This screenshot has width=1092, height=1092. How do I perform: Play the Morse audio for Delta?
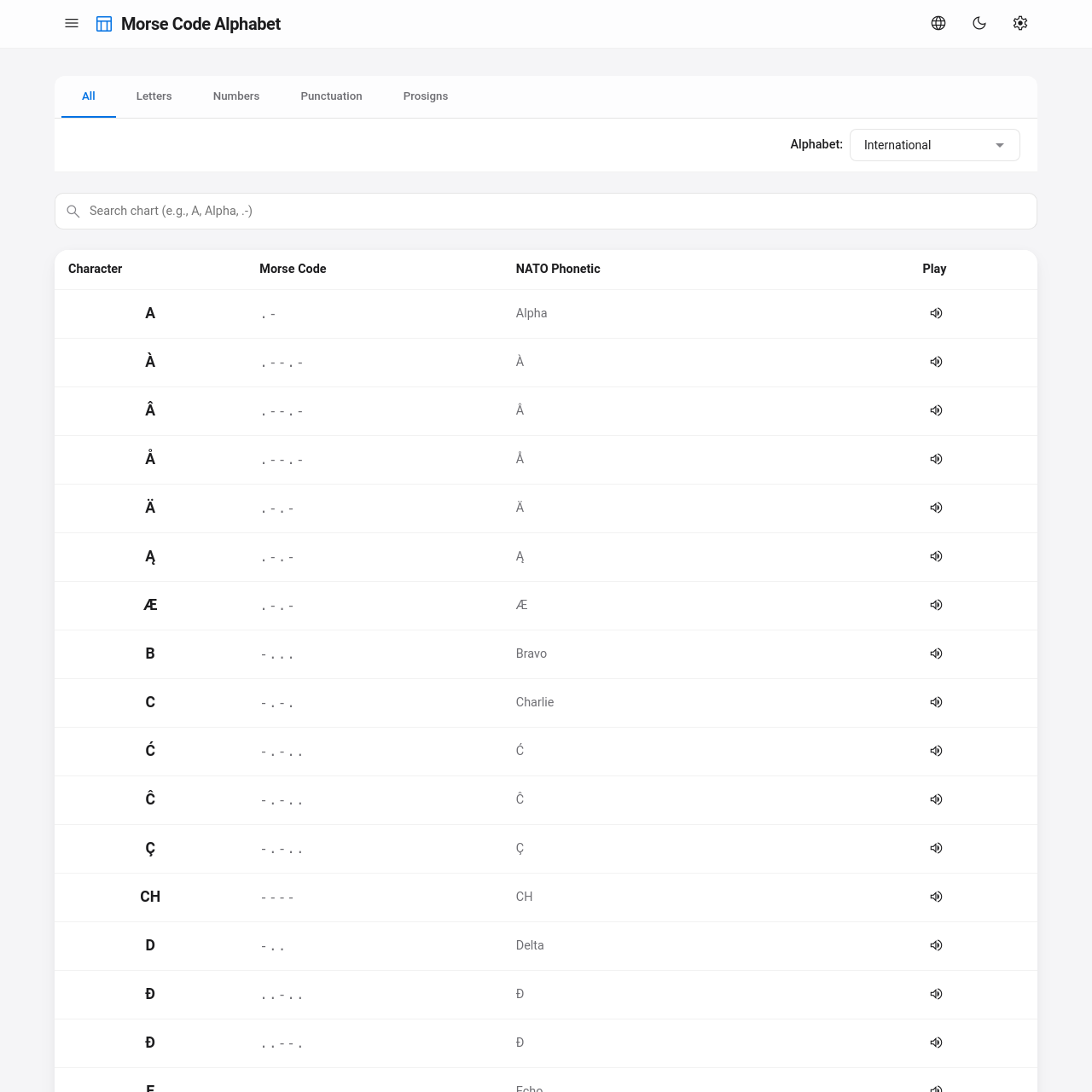(x=936, y=945)
